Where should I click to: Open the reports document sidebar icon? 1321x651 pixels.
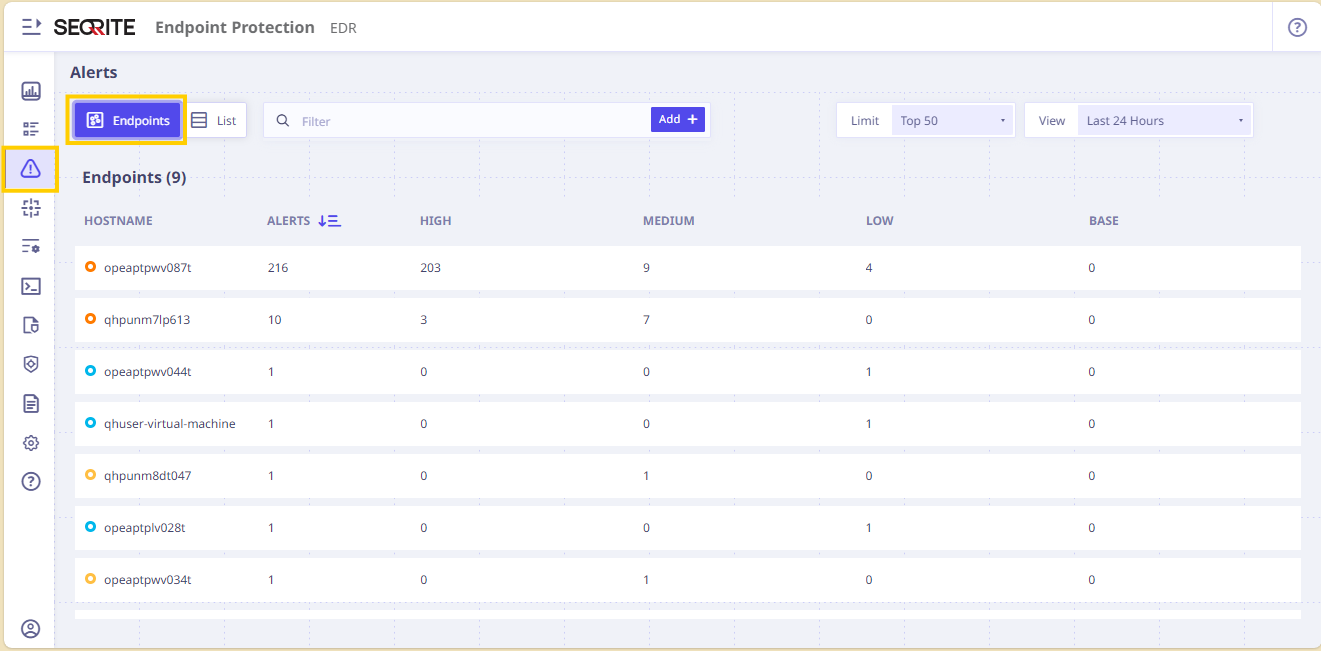(x=31, y=403)
